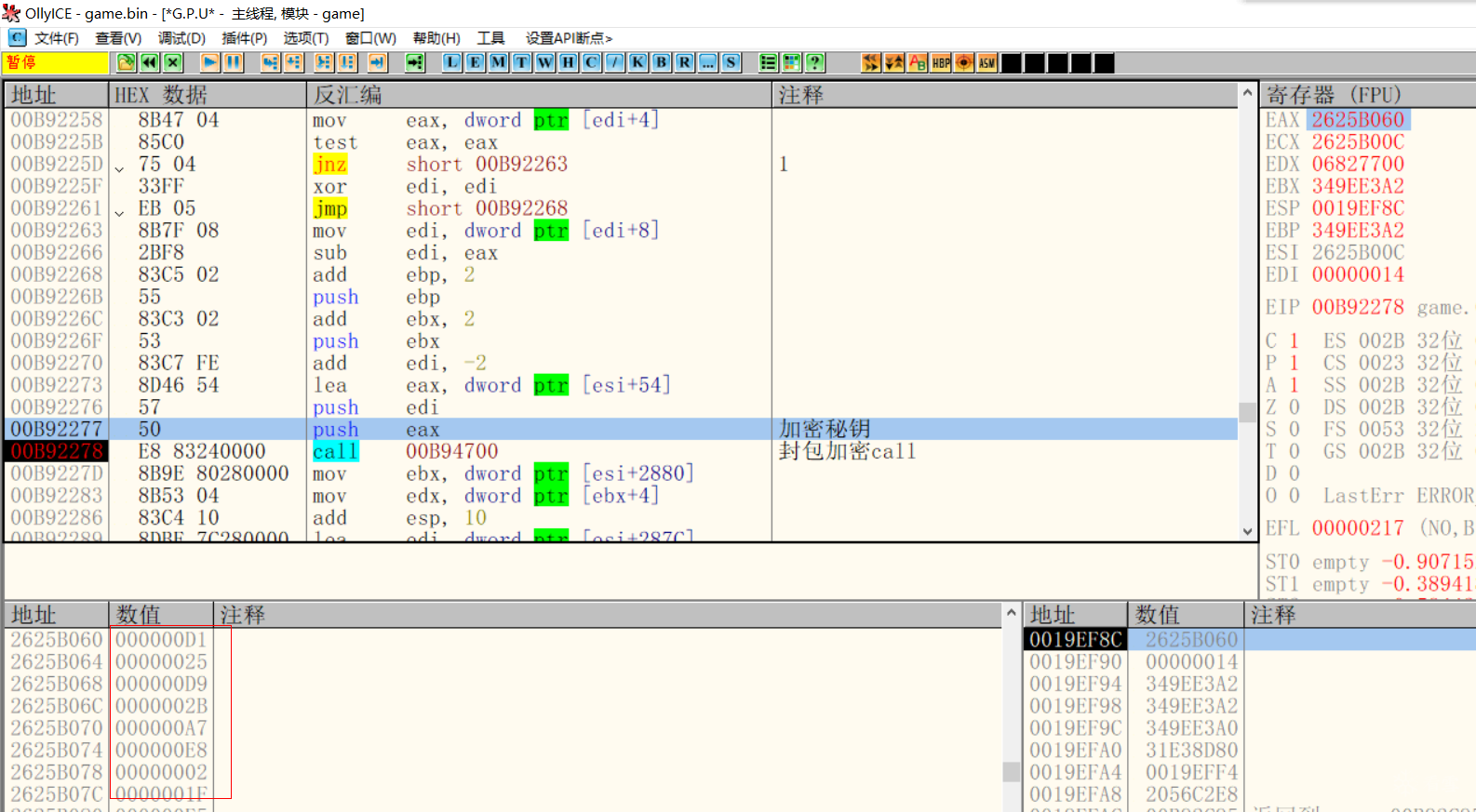
Task: Click the 地址 header in disassembly pane
Action: click(x=56, y=95)
